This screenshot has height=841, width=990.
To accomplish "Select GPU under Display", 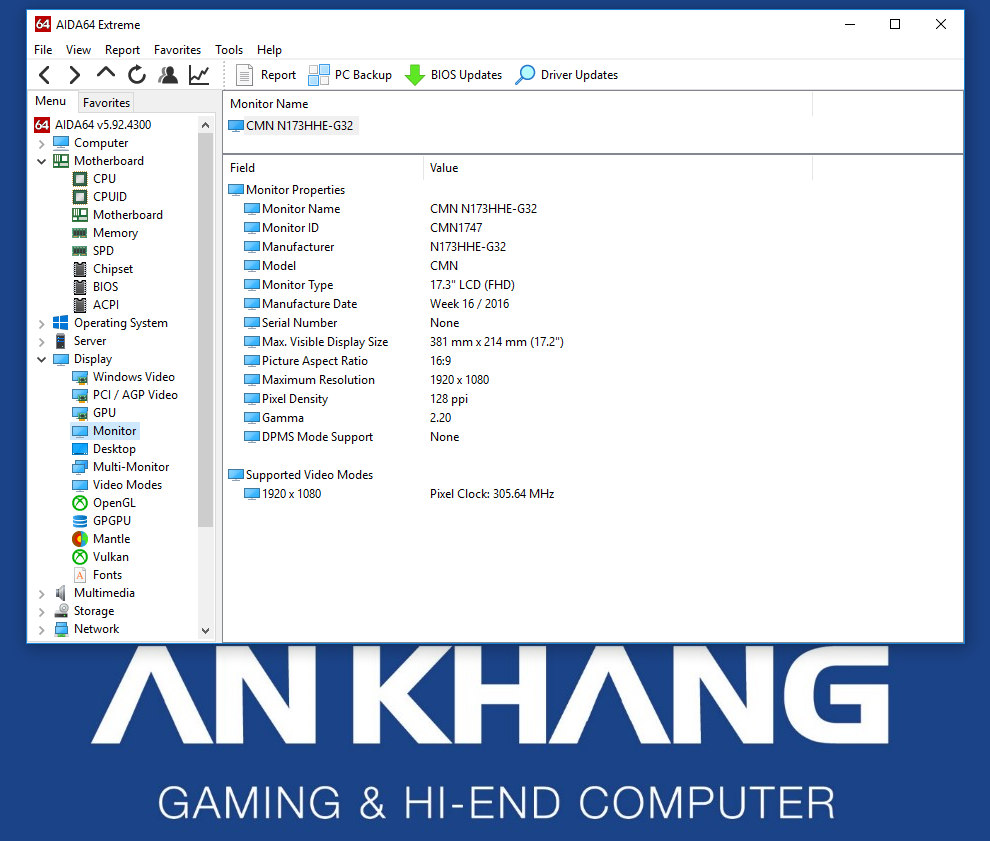I will pyautogui.click(x=95, y=413).
